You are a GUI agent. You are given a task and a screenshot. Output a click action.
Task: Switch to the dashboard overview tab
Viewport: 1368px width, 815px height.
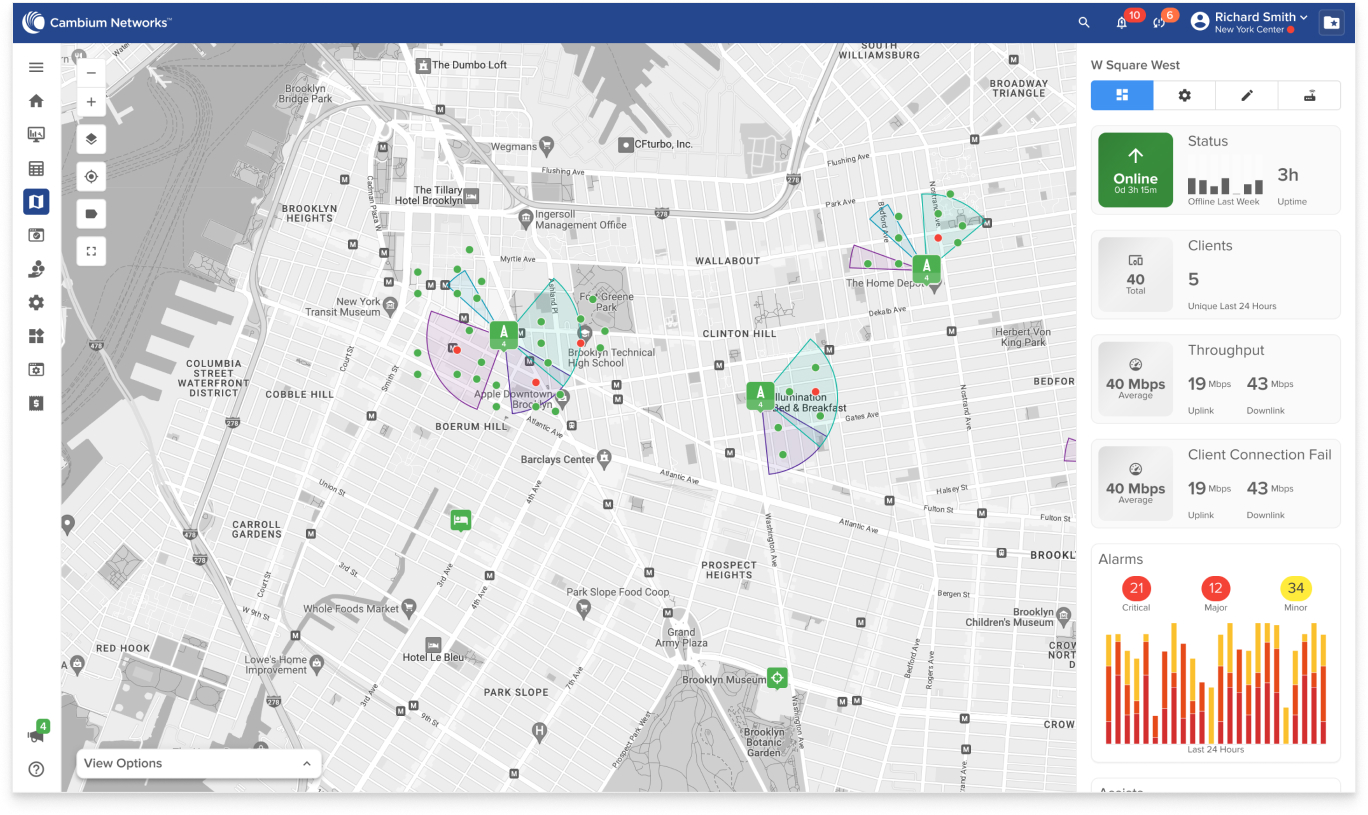tap(1122, 95)
